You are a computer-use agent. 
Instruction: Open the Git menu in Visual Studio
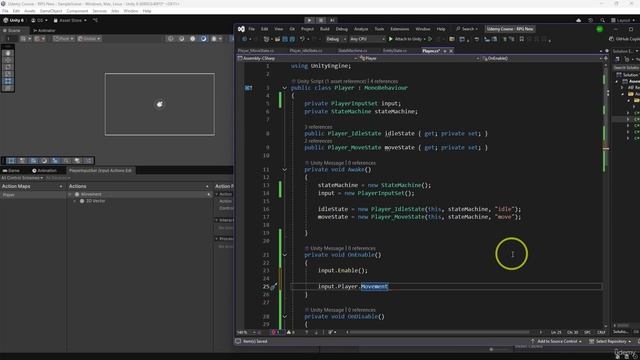click(x=292, y=29)
